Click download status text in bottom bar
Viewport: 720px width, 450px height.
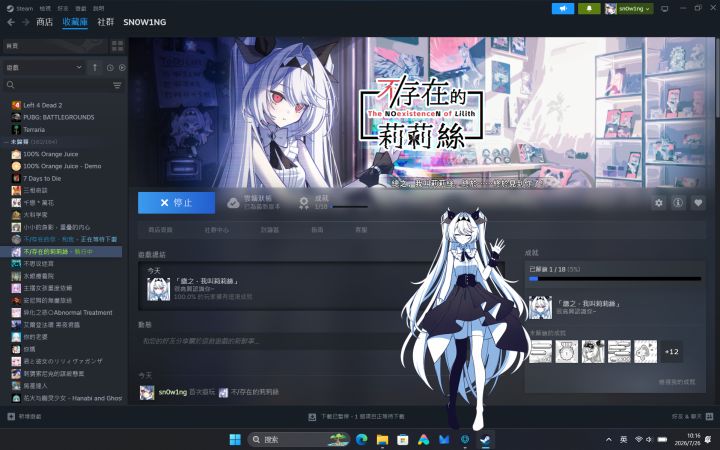[363, 416]
